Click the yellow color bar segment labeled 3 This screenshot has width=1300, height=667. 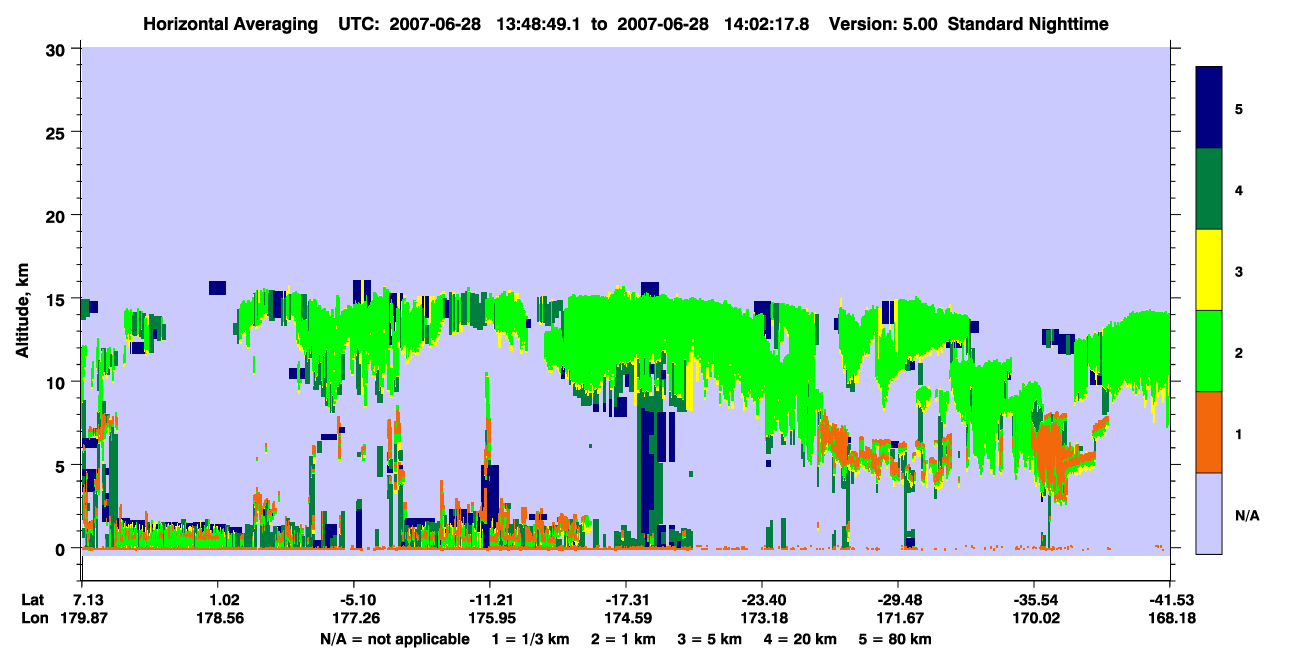tap(1209, 270)
